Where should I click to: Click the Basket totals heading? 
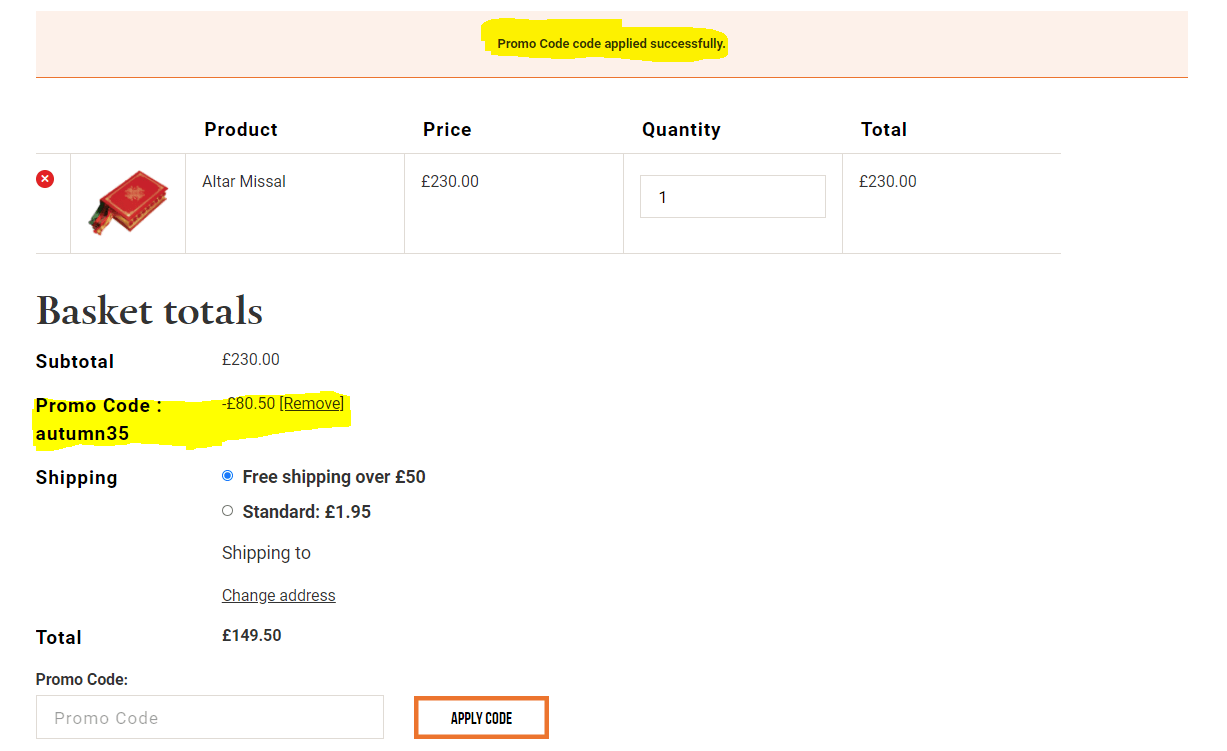click(149, 311)
